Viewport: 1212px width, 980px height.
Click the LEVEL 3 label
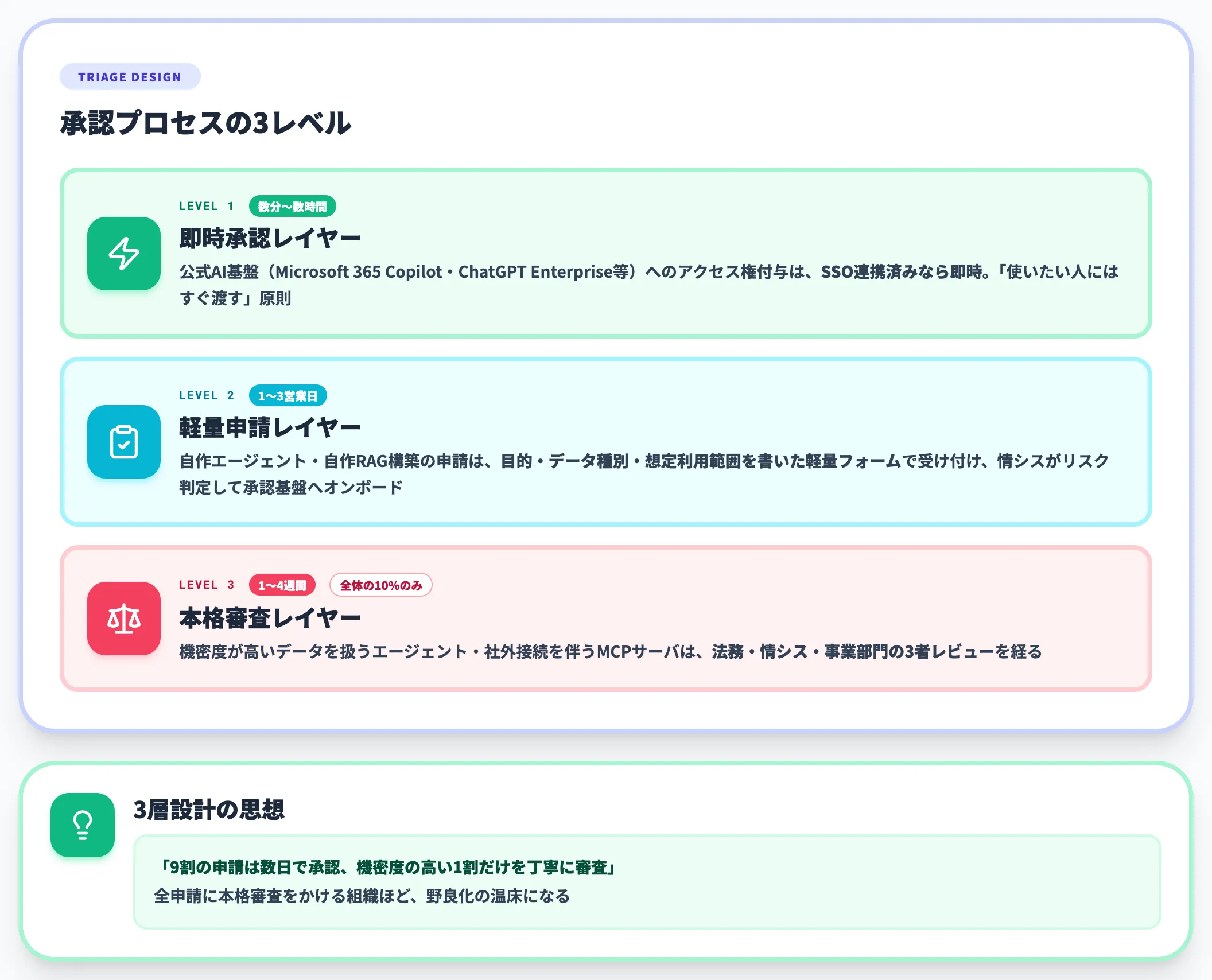click(x=207, y=585)
